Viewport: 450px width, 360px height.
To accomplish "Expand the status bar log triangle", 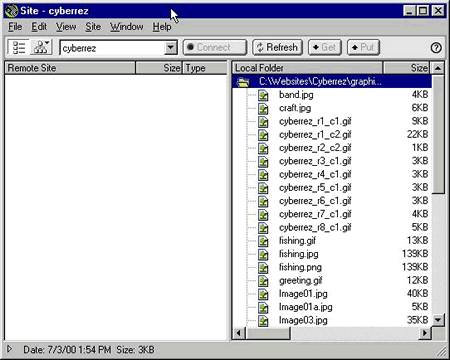I will 9,349.
